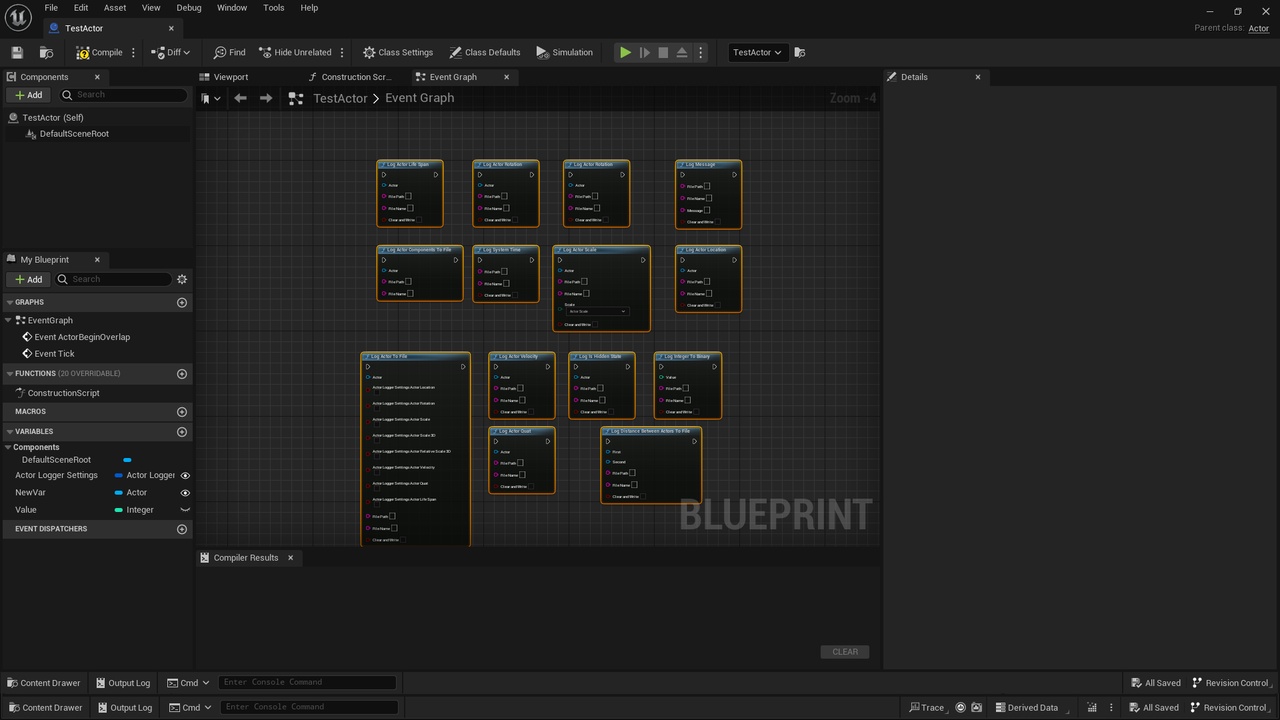Toggle Hide Unrelated nodes
Image resolution: width=1280 pixels, height=720 pixels.
click(295, 52)
